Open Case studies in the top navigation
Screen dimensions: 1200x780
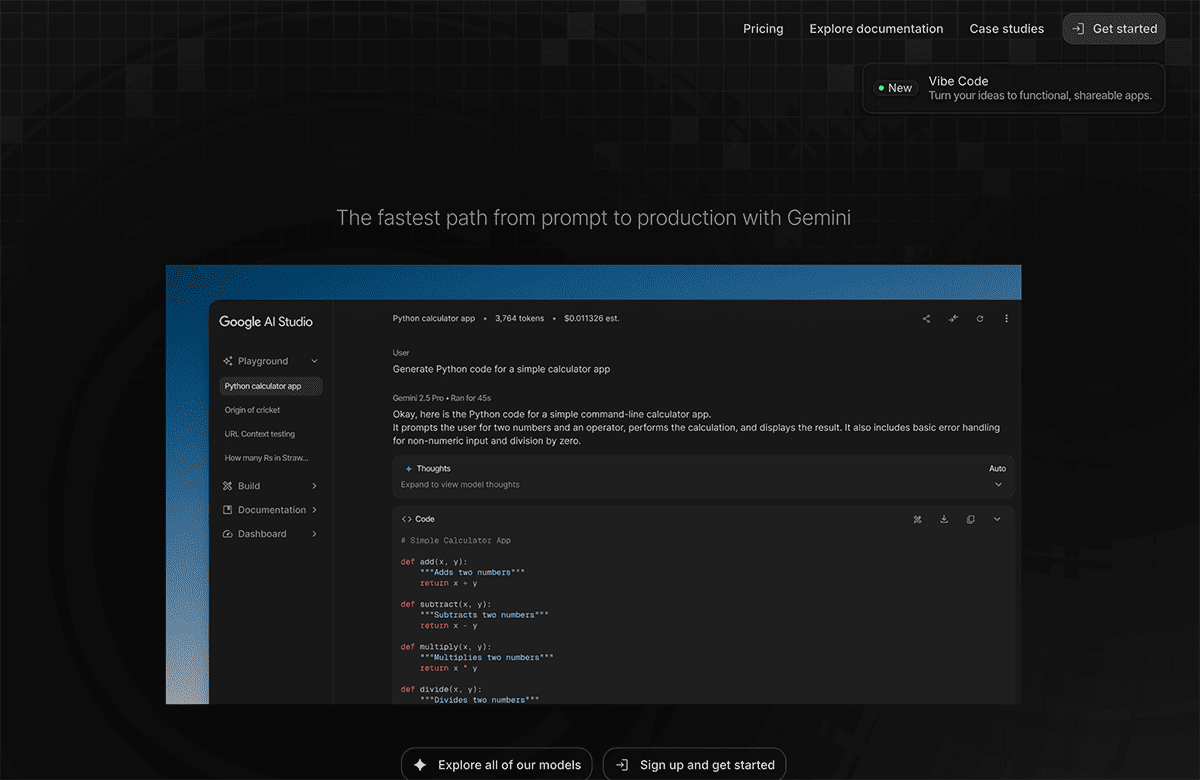tap(1006, 29)
